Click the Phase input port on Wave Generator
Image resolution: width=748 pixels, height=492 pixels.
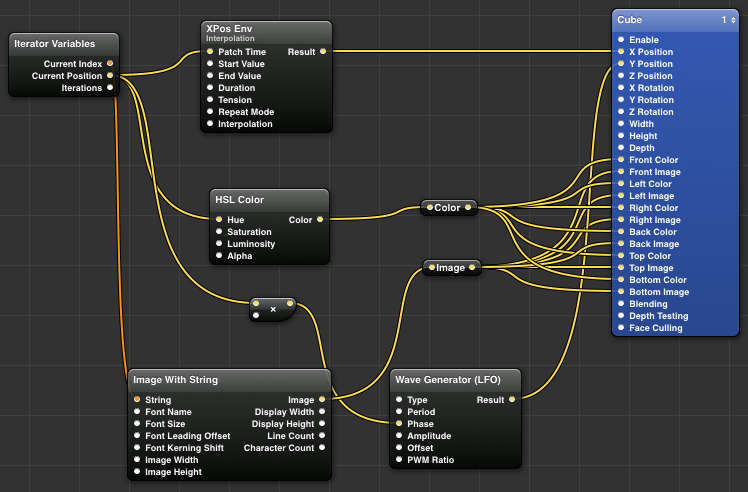399,424
